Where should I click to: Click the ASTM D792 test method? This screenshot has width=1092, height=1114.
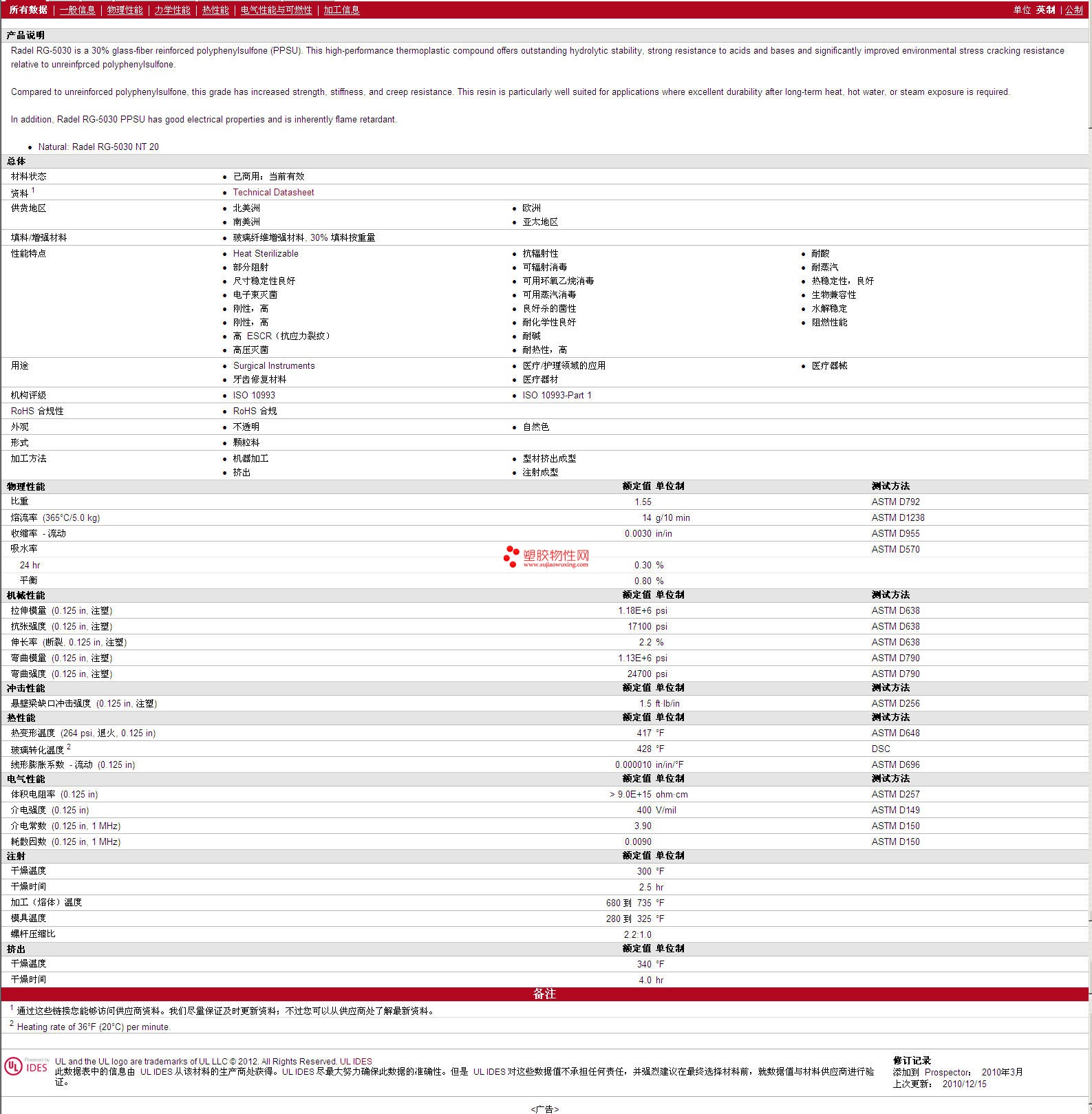[895, 502]
